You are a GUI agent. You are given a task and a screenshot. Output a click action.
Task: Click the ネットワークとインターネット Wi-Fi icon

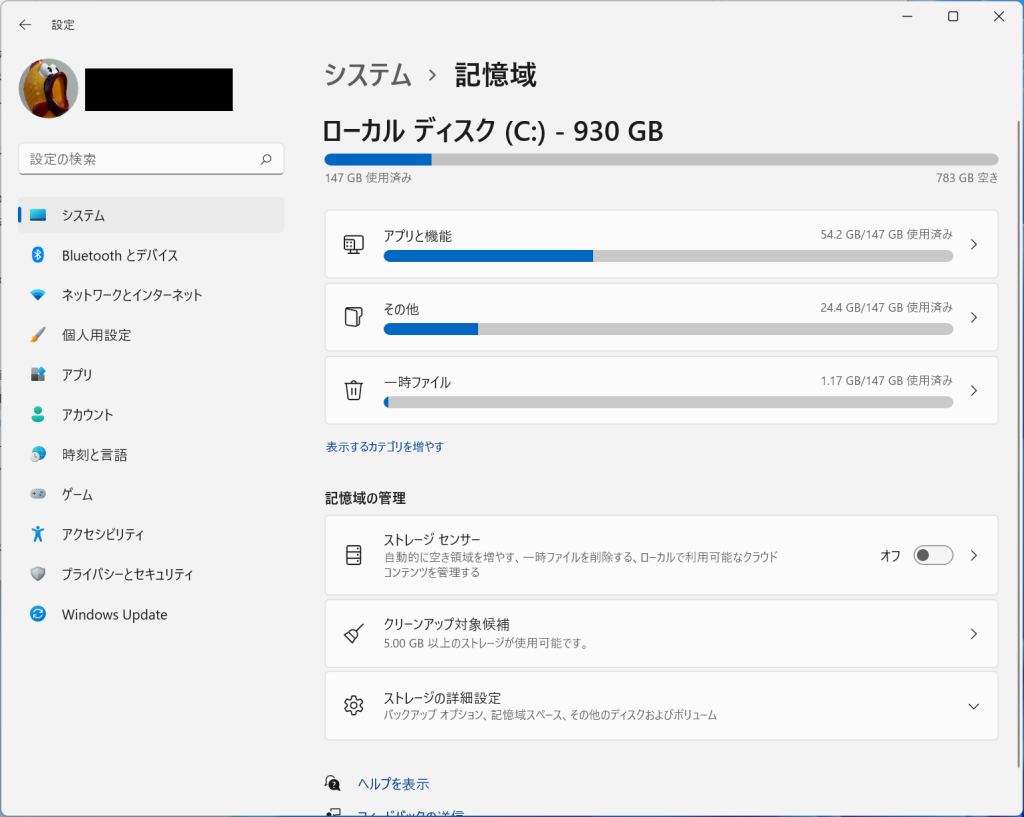pyautogui.click(x=38, y=295)
